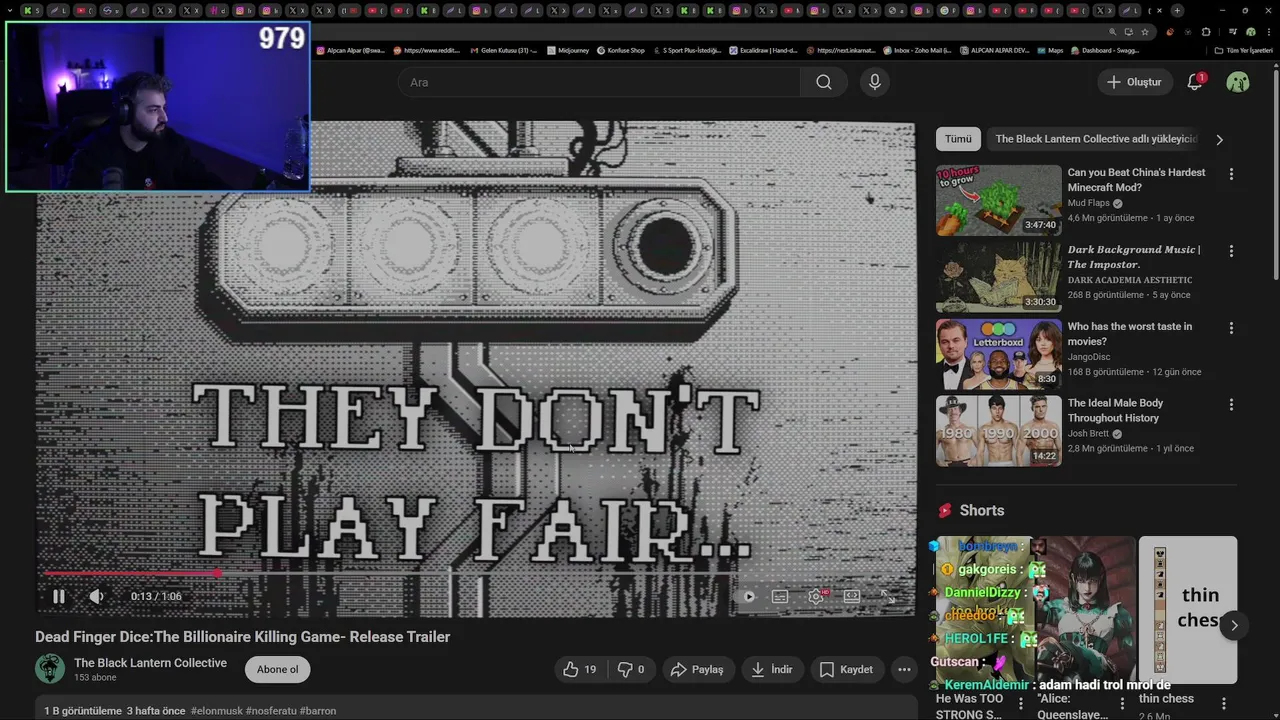Image resolution: width=1280 pixels, height=720 pixels.
Task: Open the Excalidraw bookmark
Action: pos(763,50)
